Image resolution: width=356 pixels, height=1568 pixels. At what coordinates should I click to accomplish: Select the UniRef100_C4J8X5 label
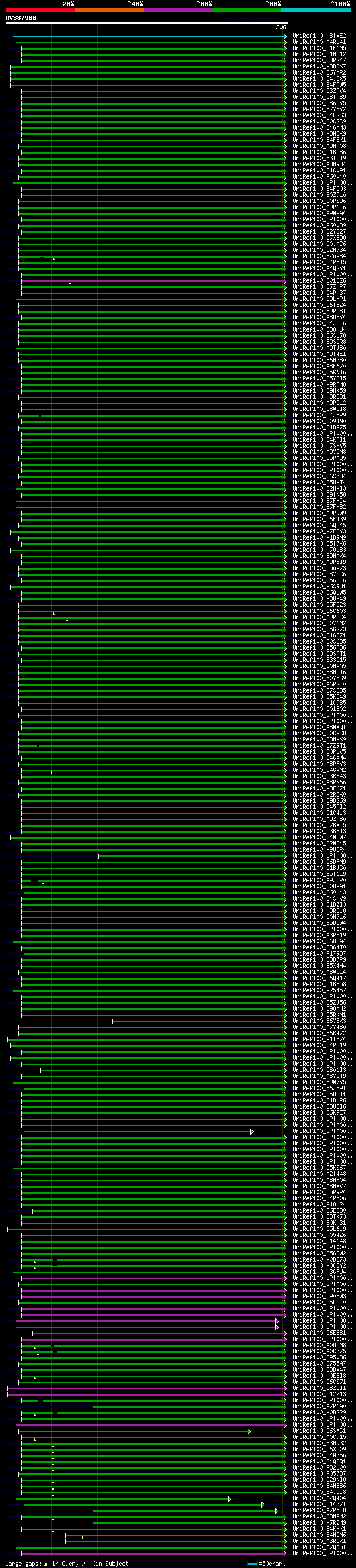[x=319, y=78]
